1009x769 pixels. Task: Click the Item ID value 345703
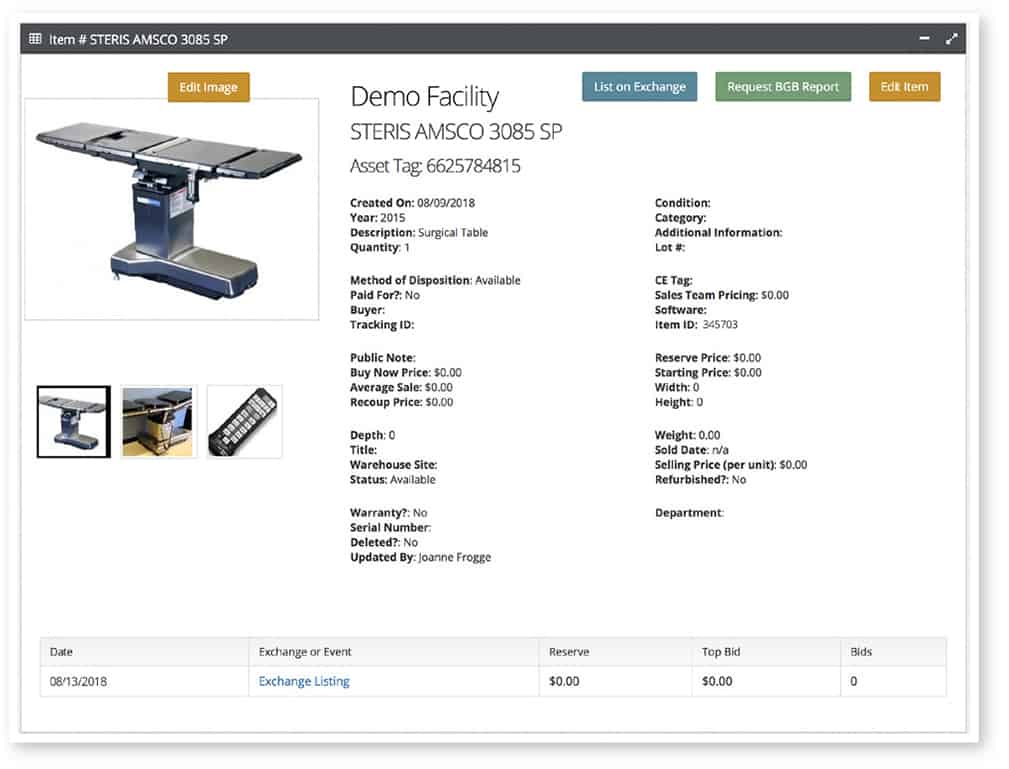point(719,325)
